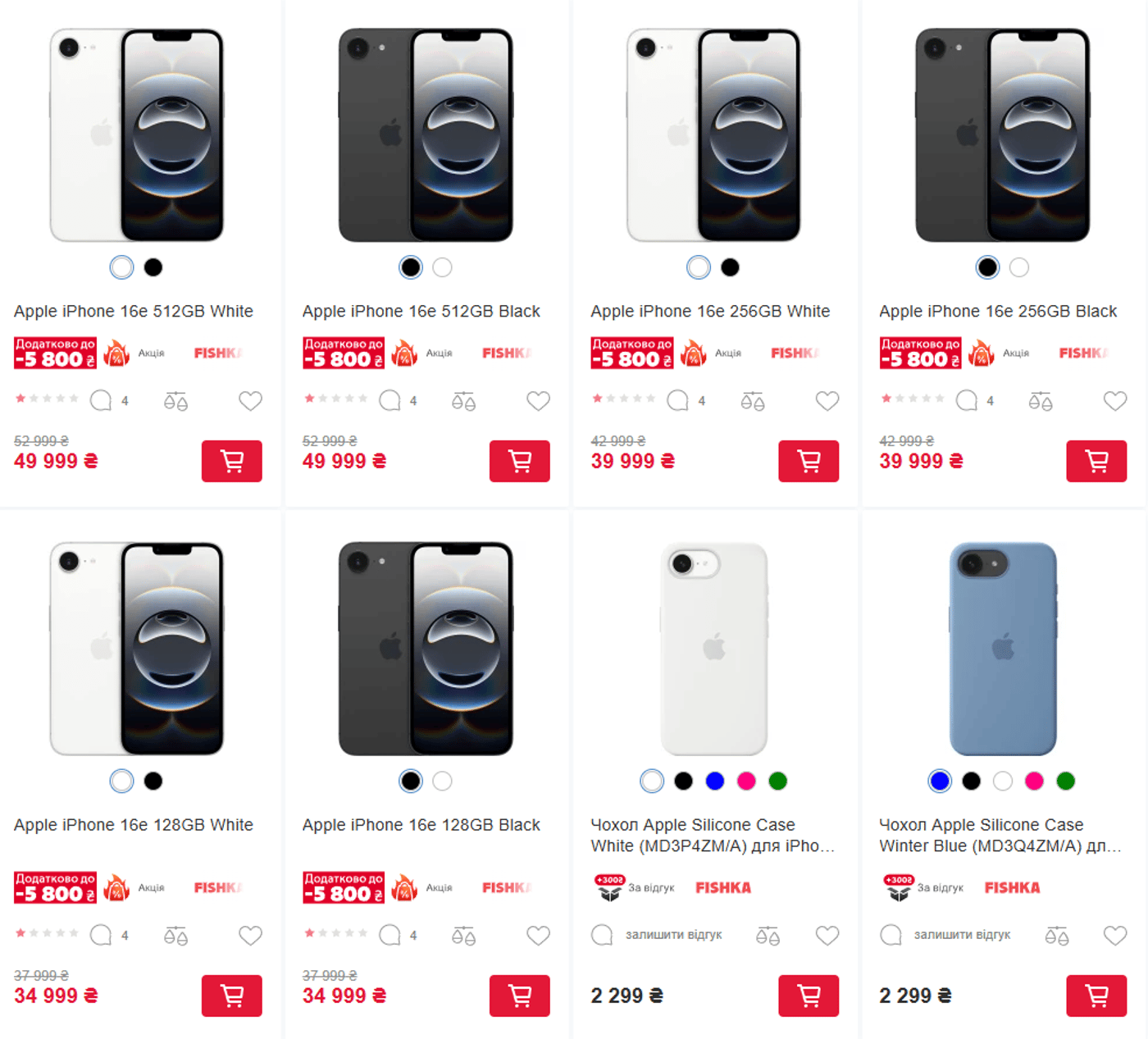Add Winter Blue Silicone Case to cart
The height and width of the screenshot is (1039, 1148).
(x=1097, y=996)
